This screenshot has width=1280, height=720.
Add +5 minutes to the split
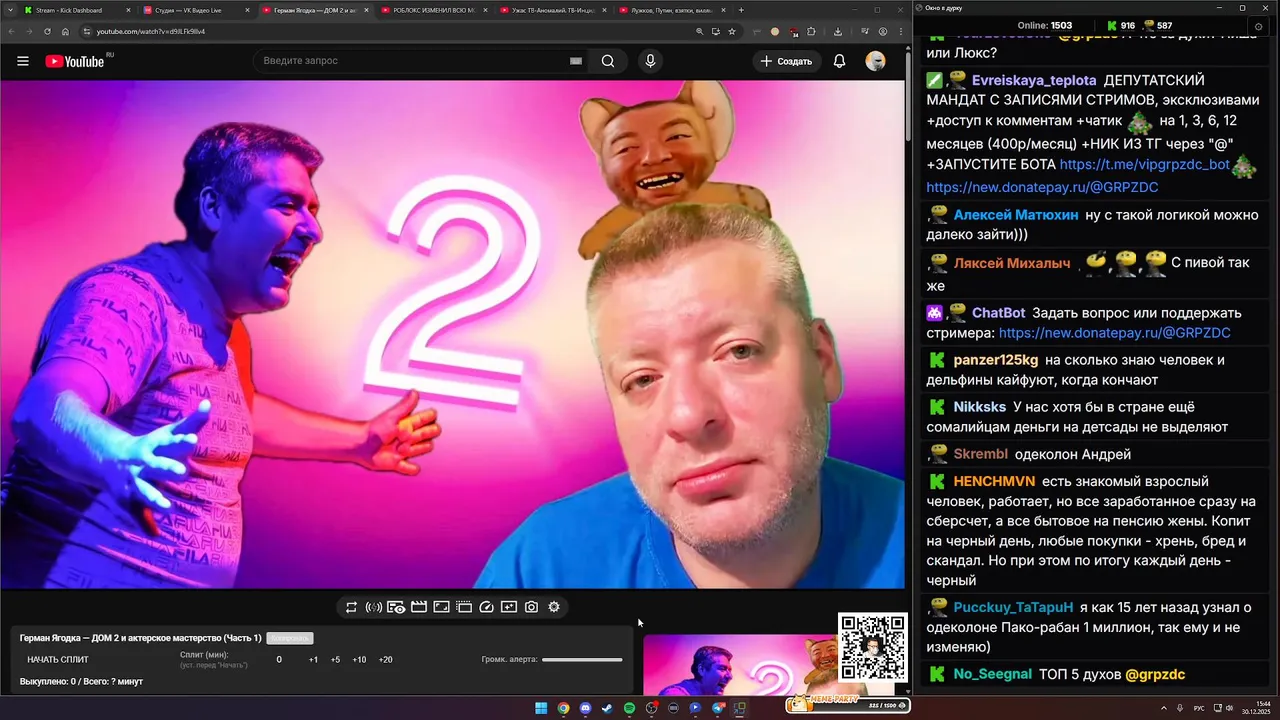tap(335, 660)
